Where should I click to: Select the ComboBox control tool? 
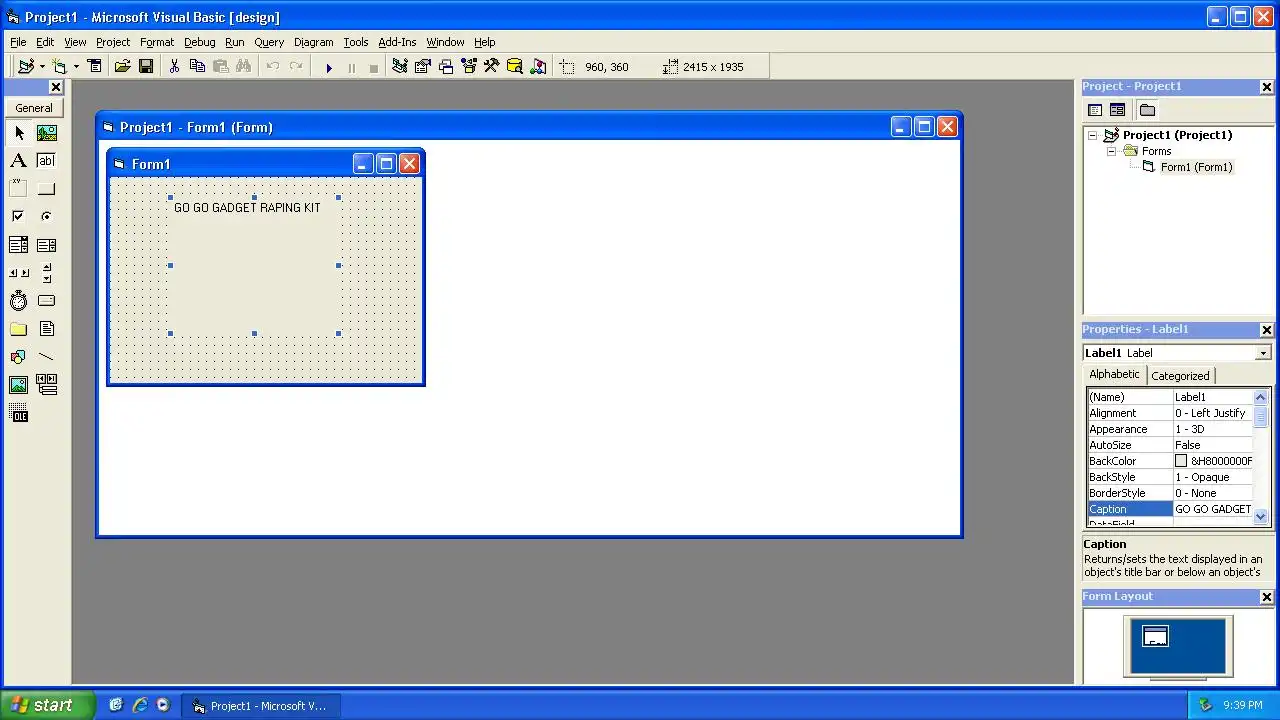pyautogui.click(x=19, y=245)
